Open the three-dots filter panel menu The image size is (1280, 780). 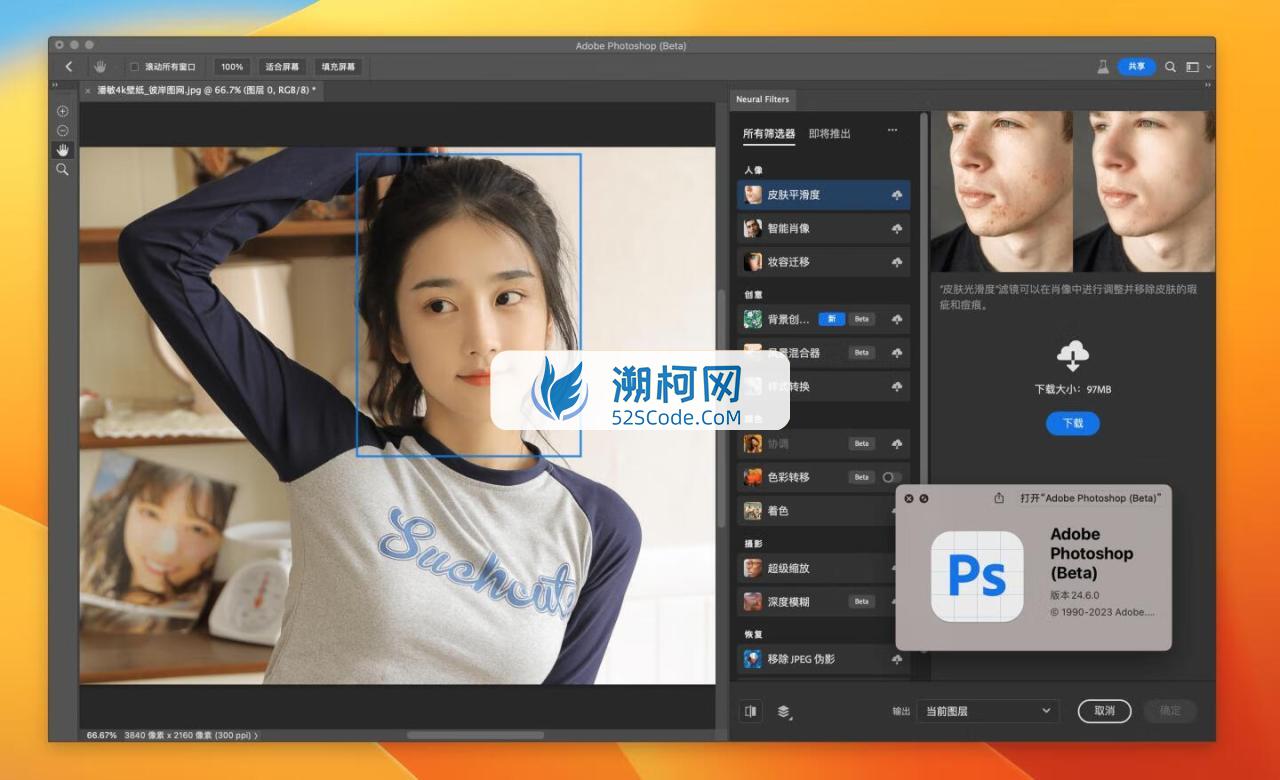coord(892,131)
